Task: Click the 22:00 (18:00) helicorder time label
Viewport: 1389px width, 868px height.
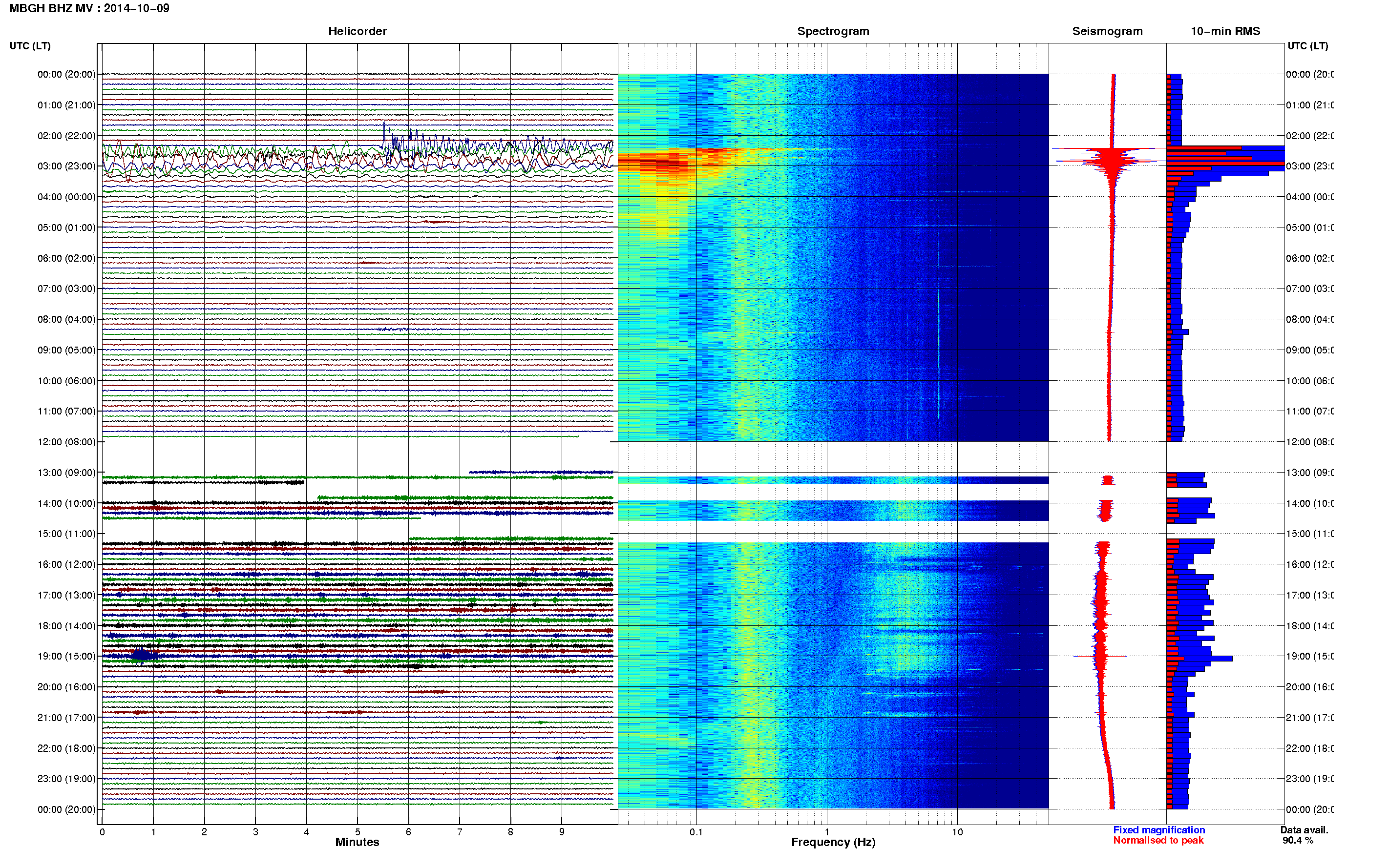Action: click(x=66, y=748)
